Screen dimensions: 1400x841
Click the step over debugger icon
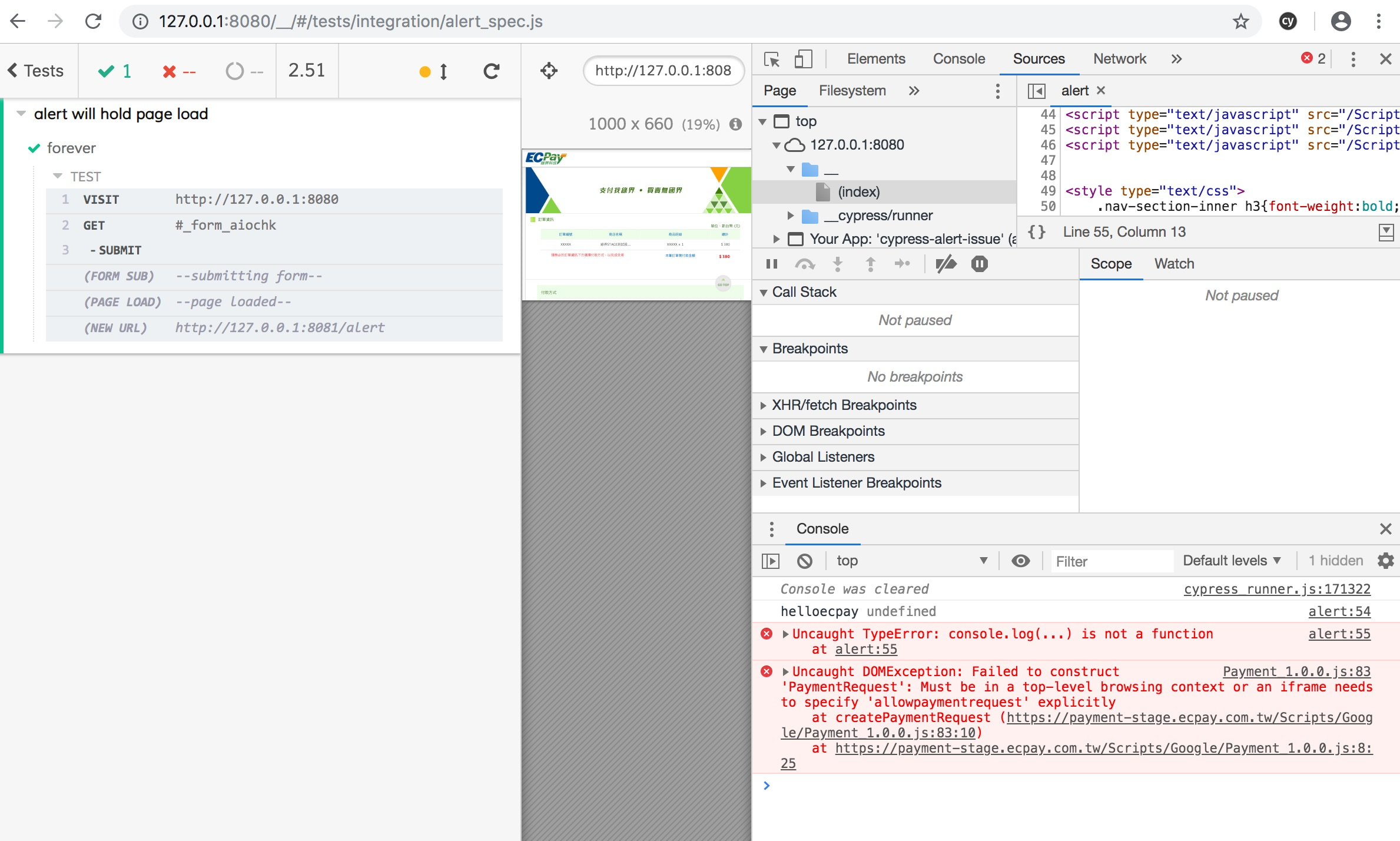click(x=805, y=264)
